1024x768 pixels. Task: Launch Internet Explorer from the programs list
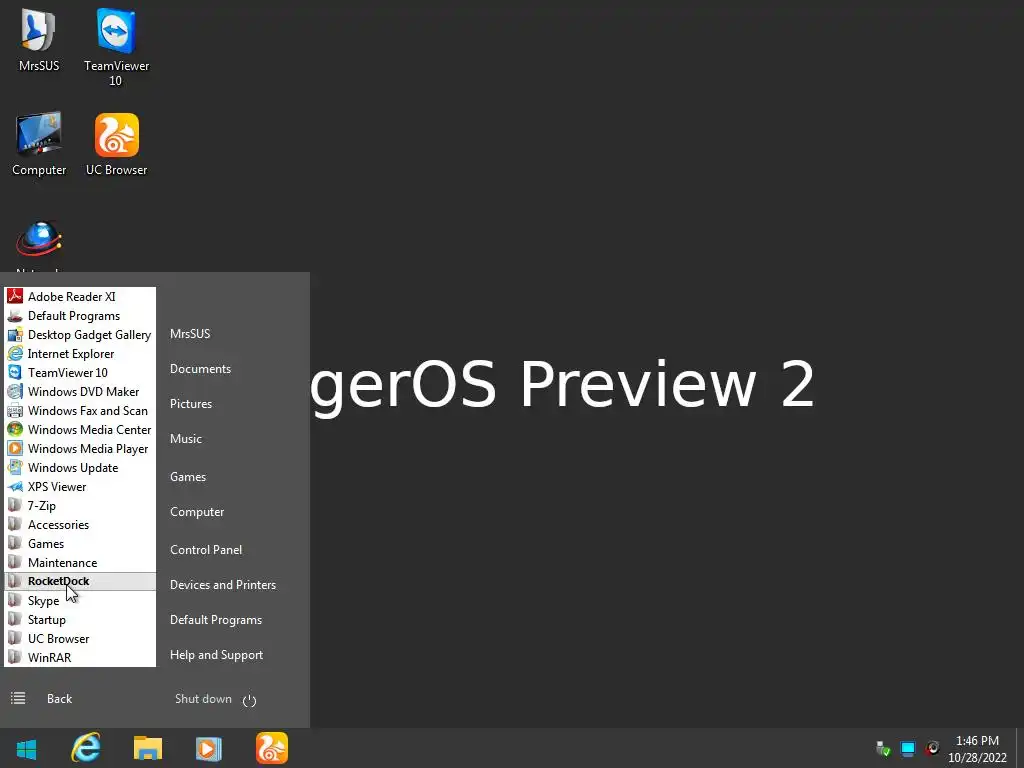80,353
